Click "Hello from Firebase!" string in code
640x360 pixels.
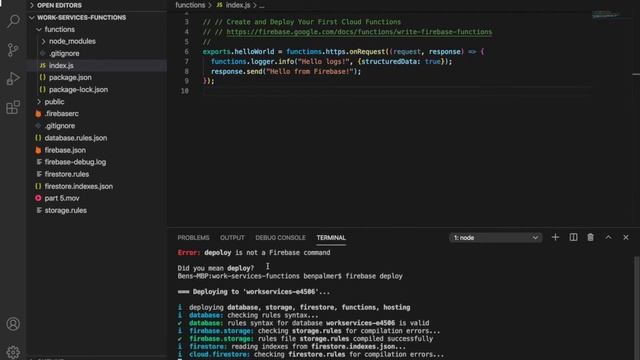click(x=310, y=71)
